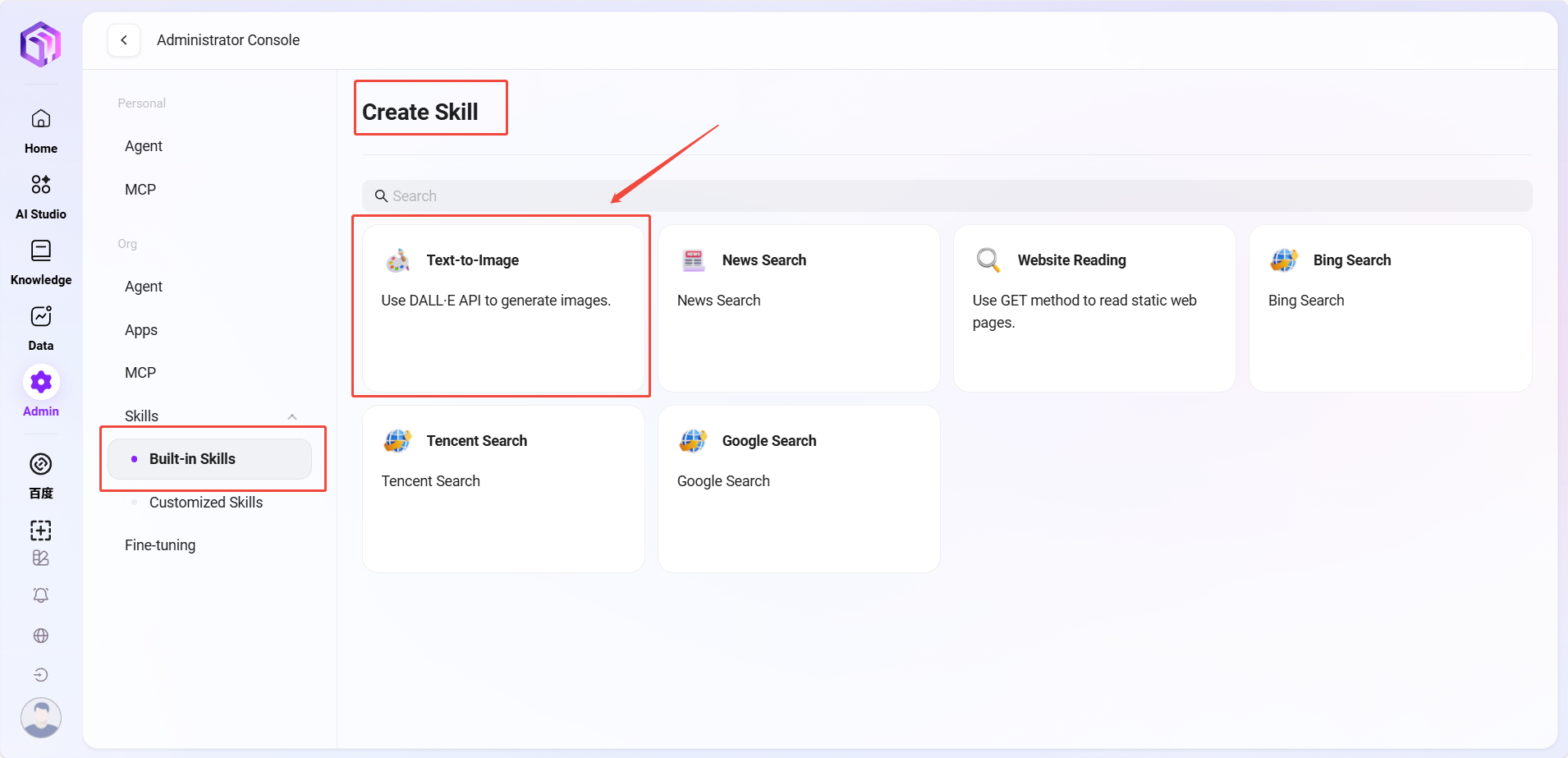
Task: Go to the Data section icon
Action: pos(41,317)
